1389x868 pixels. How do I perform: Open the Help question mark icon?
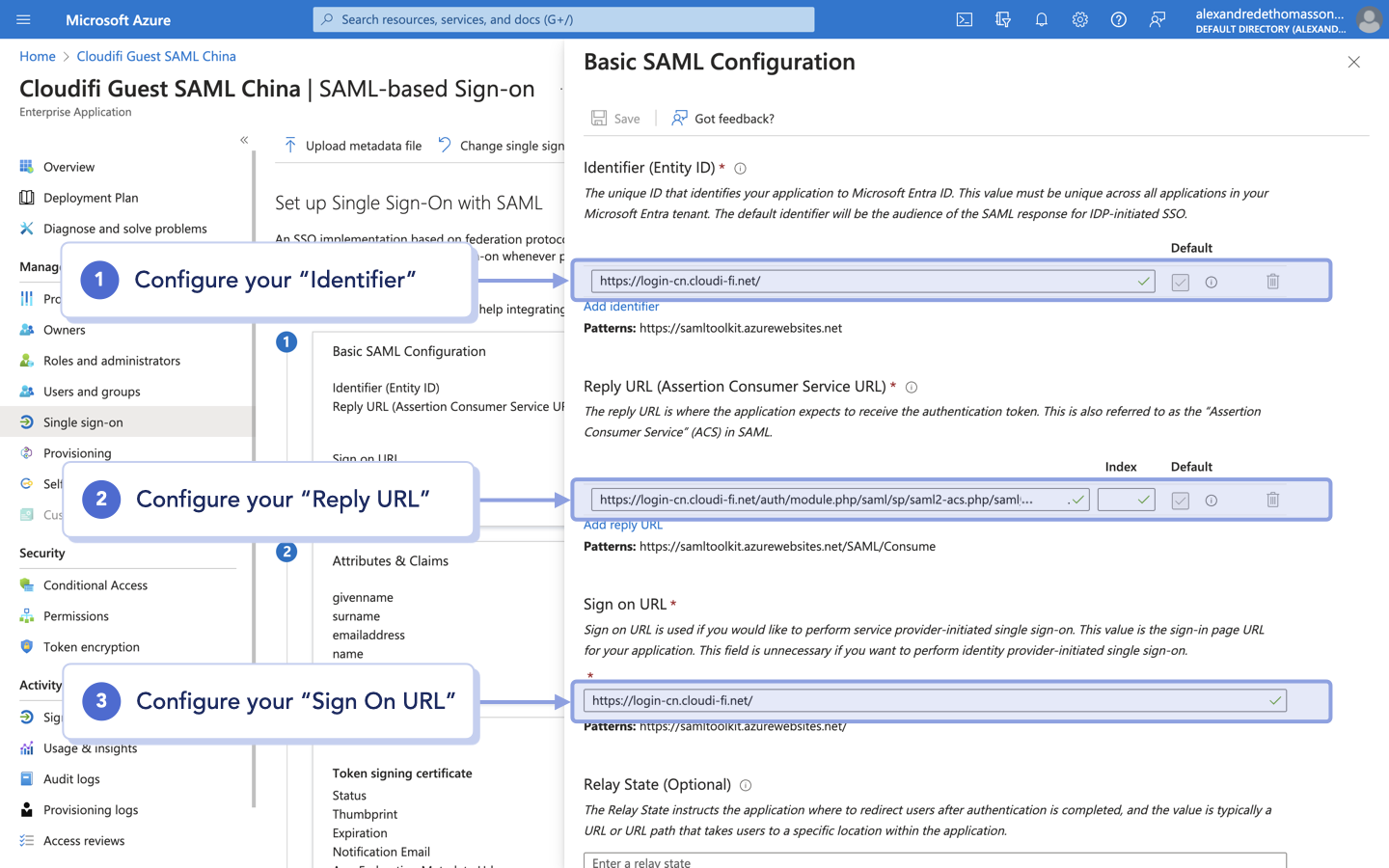pos(1118,19)
